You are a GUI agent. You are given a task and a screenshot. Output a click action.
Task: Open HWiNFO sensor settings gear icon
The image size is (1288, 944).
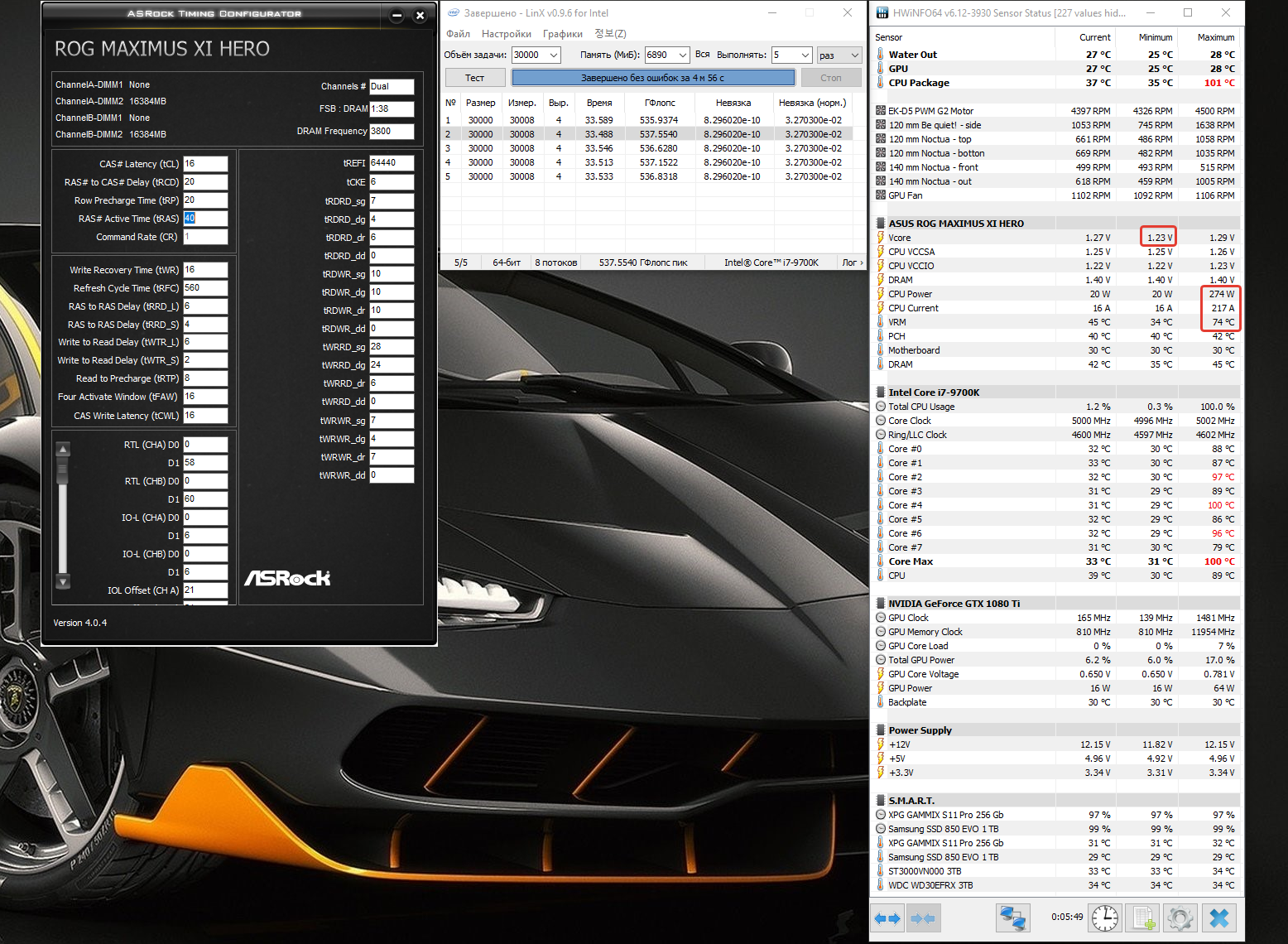click(x=1180, y=918)
